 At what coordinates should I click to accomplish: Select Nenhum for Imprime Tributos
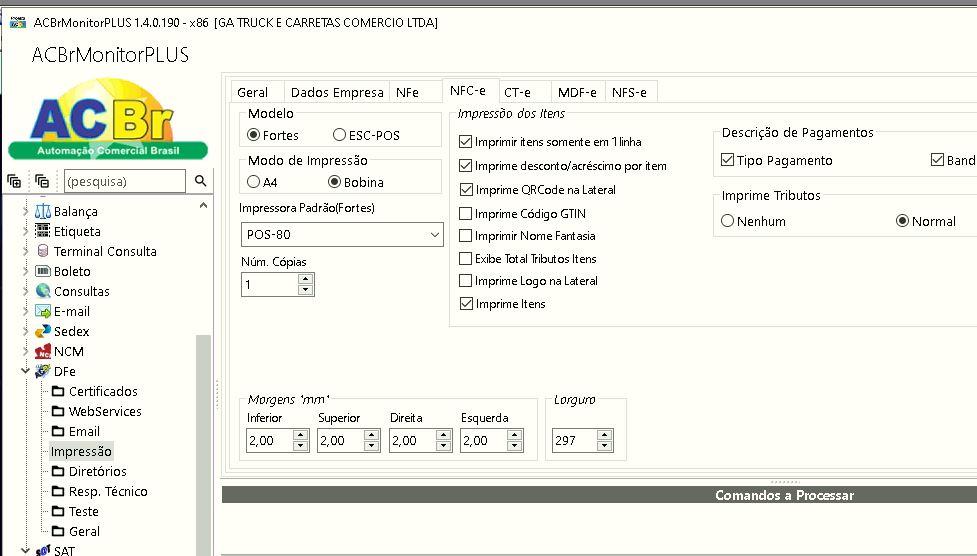727,221
